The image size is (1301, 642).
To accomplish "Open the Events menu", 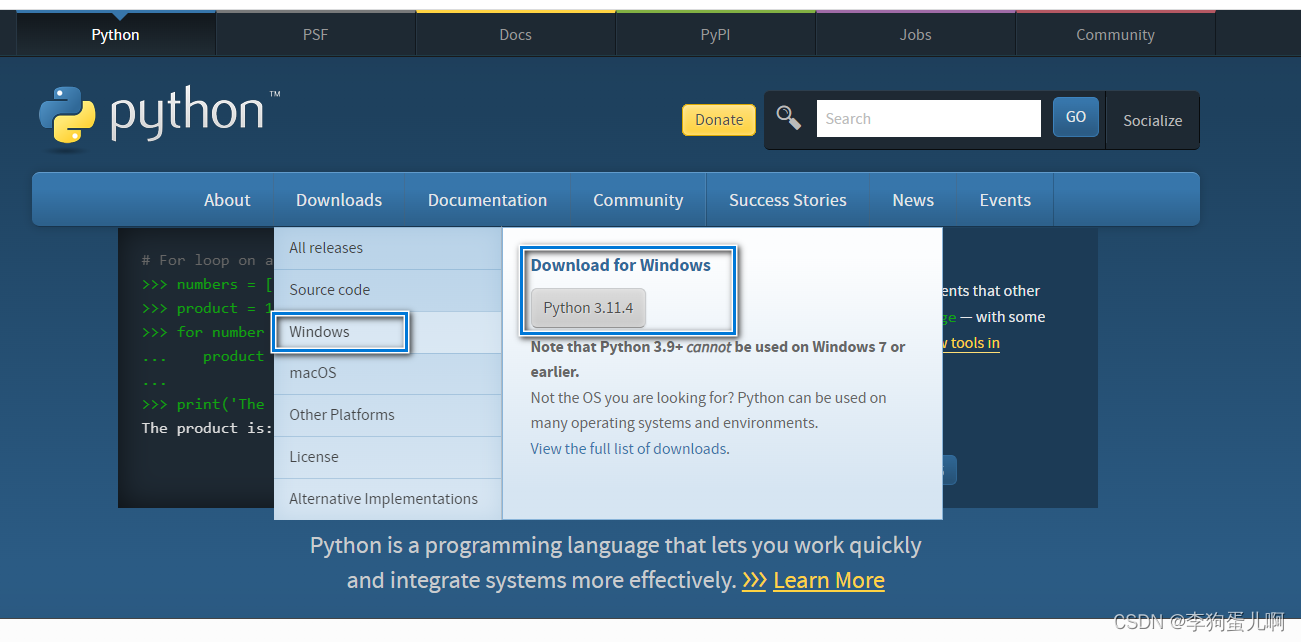I will 1005,200.
